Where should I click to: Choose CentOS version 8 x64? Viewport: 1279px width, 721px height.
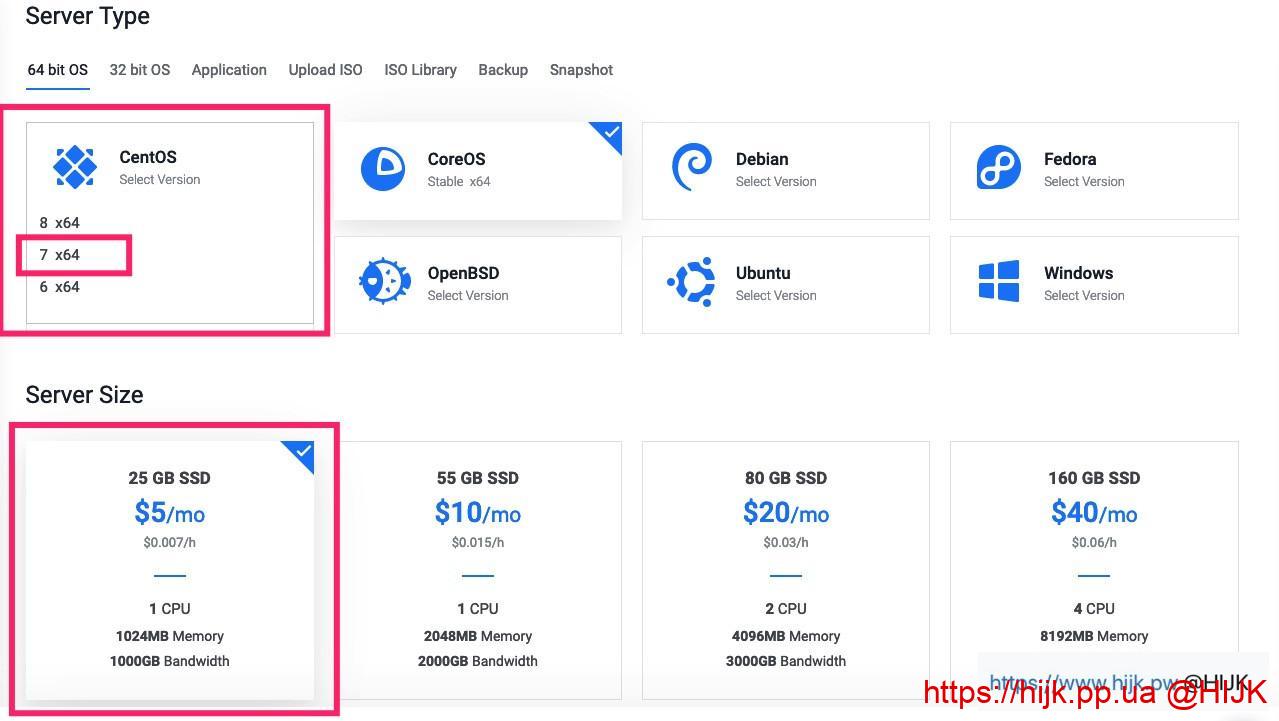[x=60, y=223]
